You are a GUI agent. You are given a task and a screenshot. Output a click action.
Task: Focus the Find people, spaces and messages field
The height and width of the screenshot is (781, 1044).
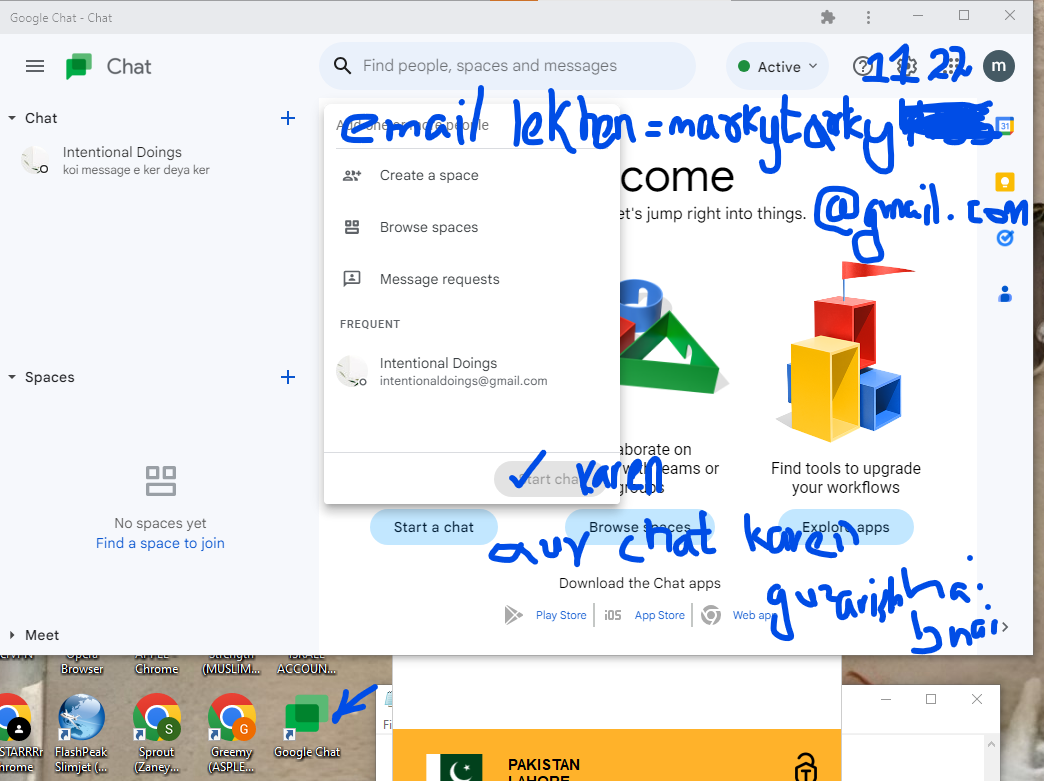pos(507,65)
